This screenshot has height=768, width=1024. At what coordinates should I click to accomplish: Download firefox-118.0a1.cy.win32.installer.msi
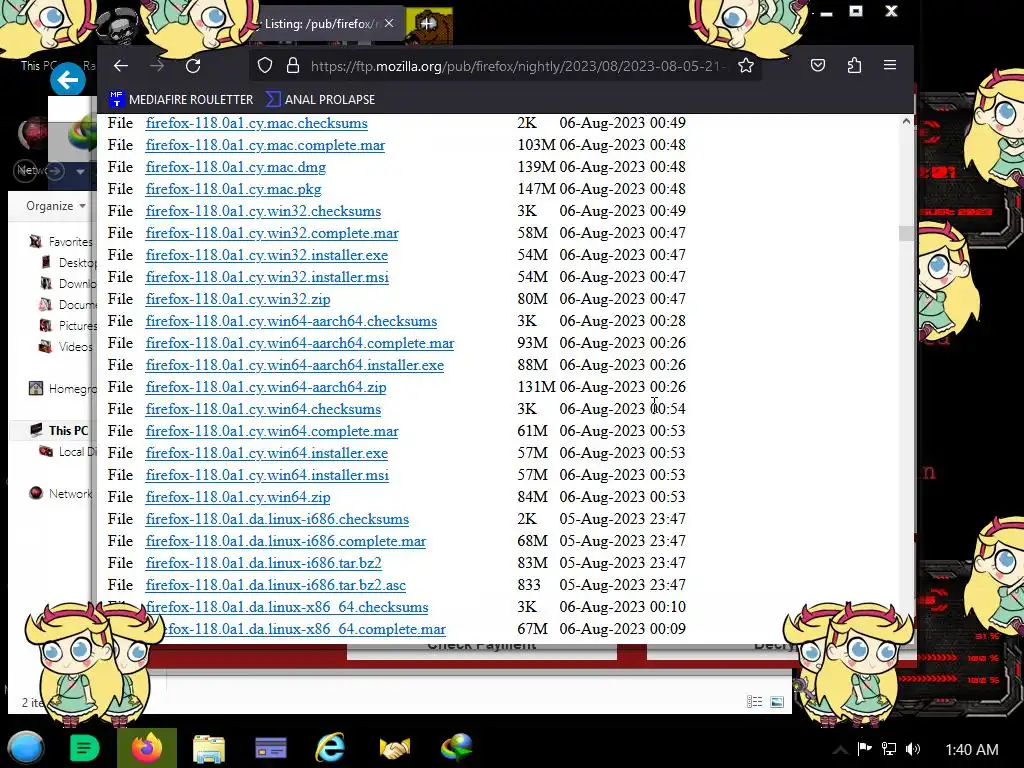pyautogui.click(x=267, y=277)
